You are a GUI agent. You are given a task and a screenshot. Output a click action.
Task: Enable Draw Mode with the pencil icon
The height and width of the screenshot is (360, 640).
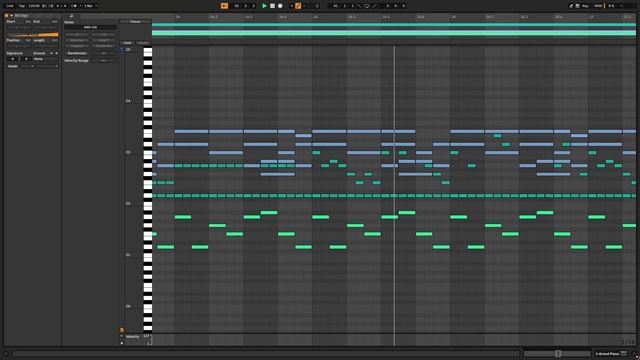571,6
